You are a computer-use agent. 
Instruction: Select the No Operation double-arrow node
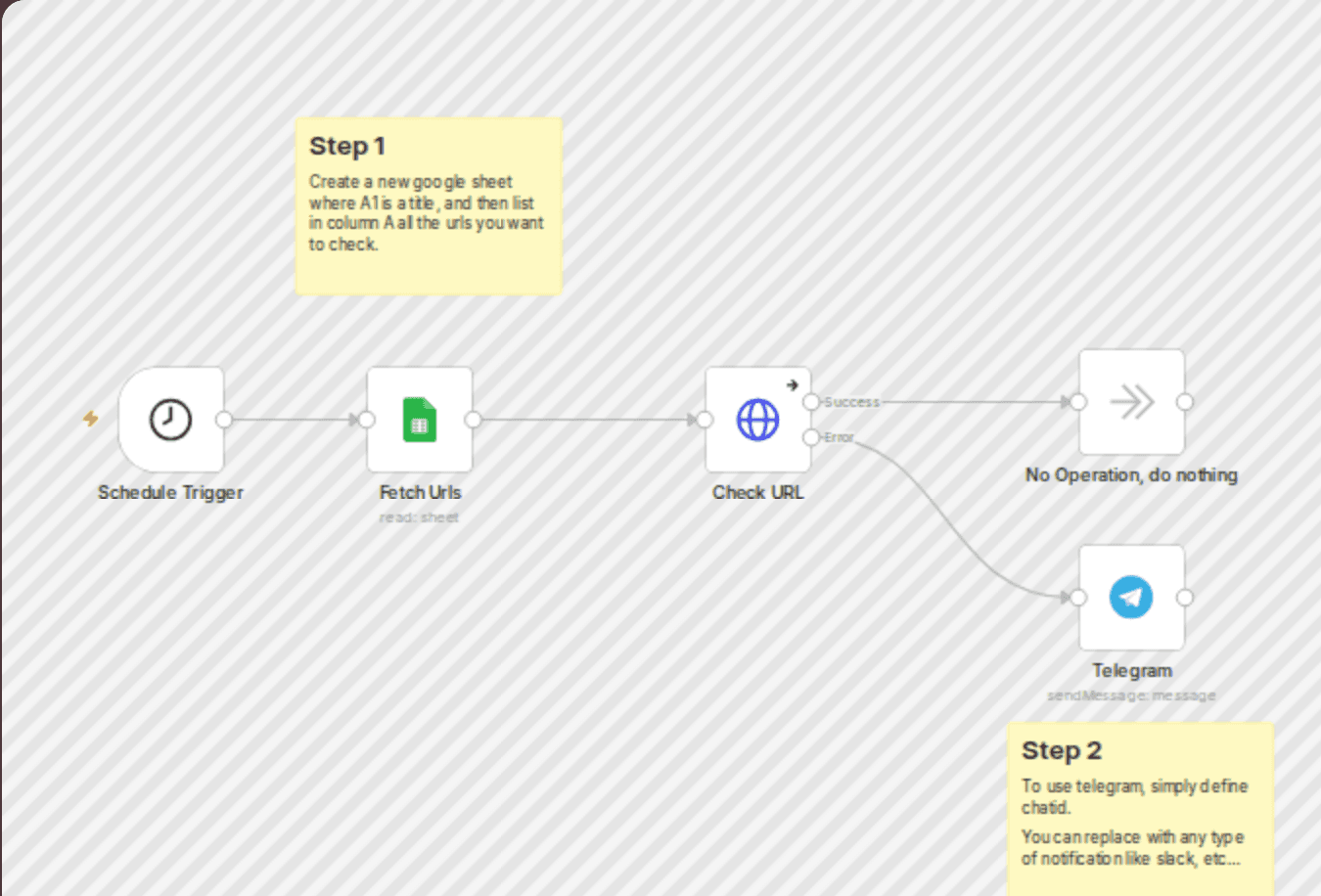(1132, 402)
